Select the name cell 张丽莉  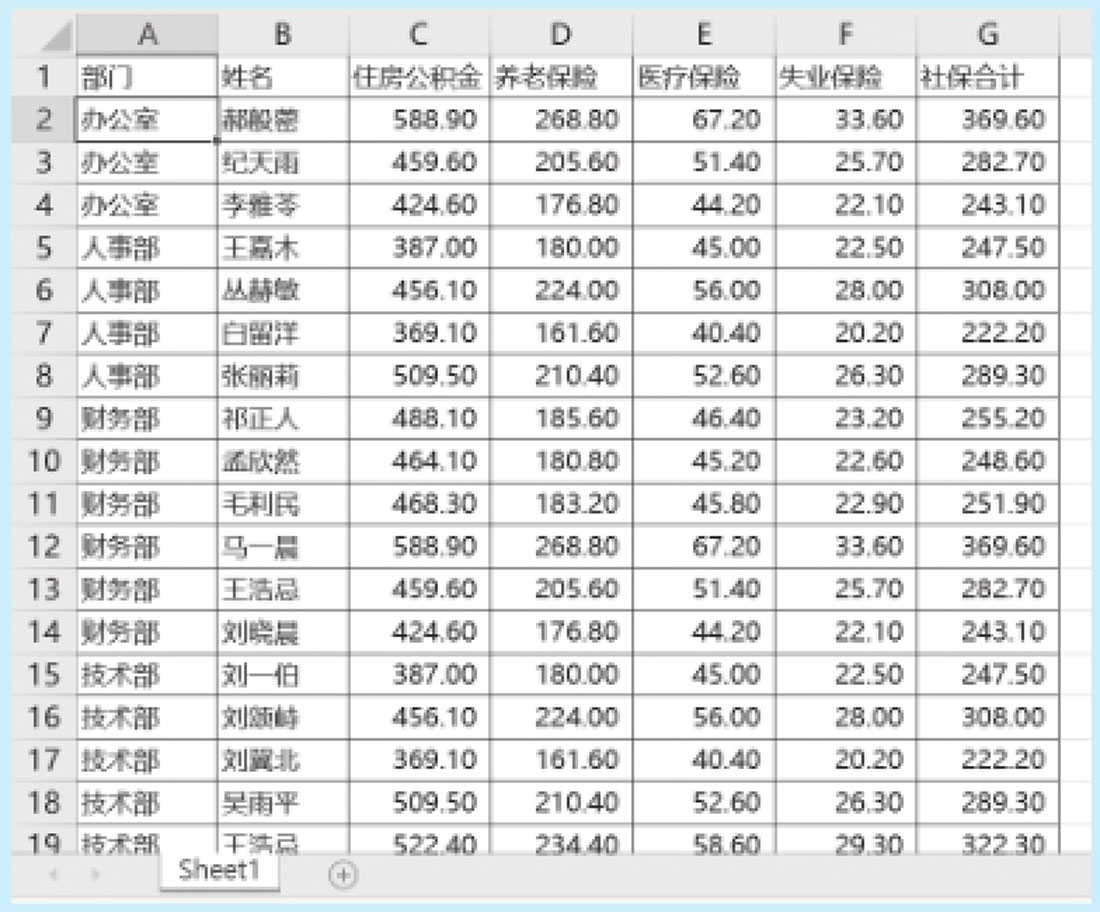(283, 376)
